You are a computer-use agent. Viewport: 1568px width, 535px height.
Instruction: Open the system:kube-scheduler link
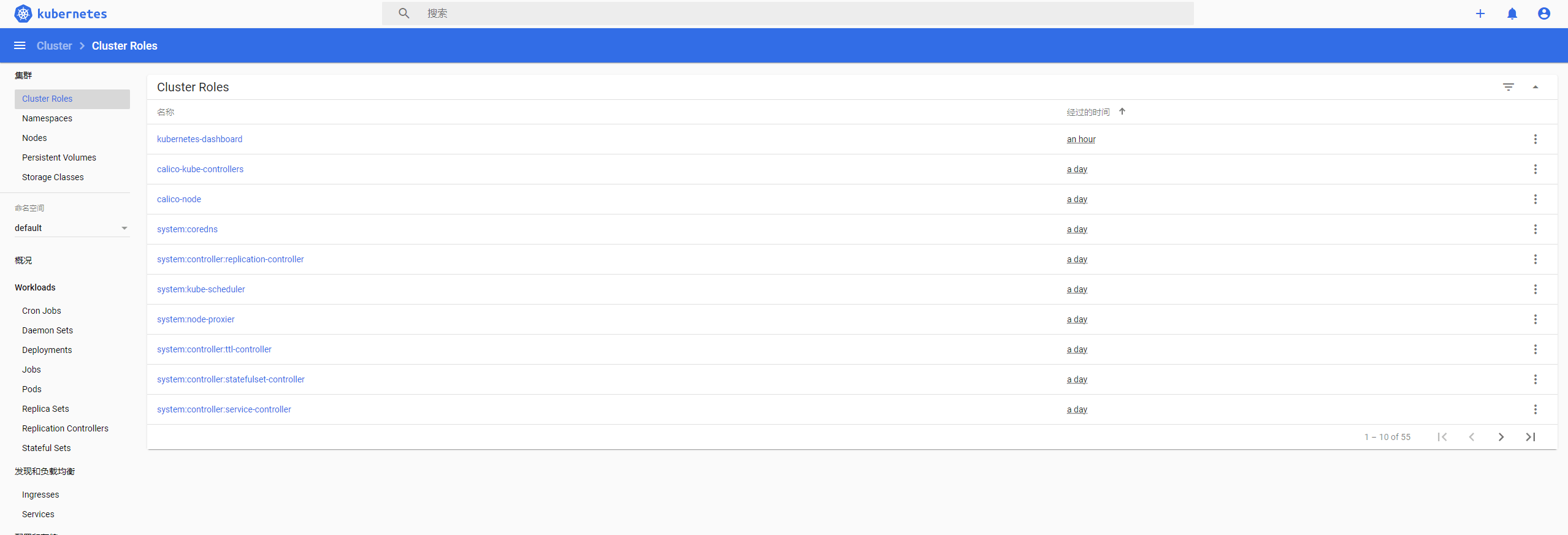click(x=201, y=289)
